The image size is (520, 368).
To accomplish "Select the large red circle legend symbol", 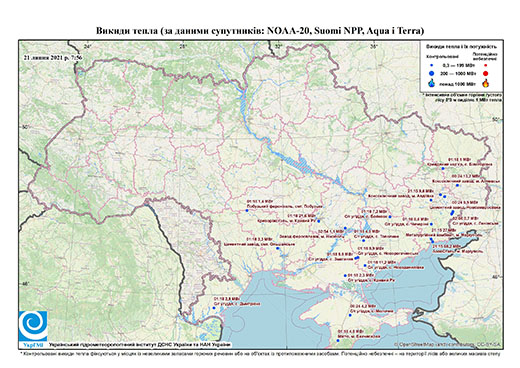I will tap(485, 74).
